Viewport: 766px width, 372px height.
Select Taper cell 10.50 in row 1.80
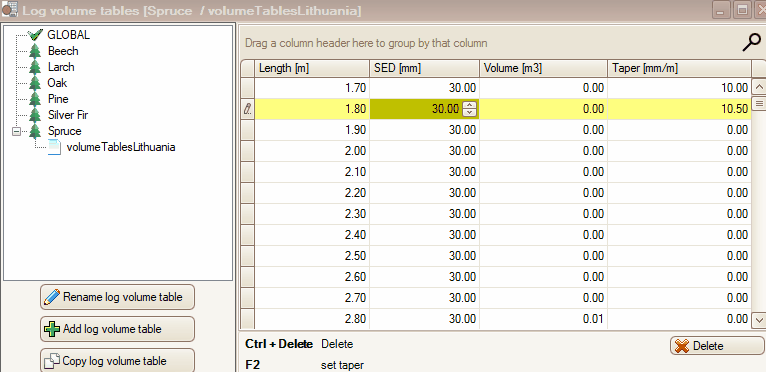point(679,109)
